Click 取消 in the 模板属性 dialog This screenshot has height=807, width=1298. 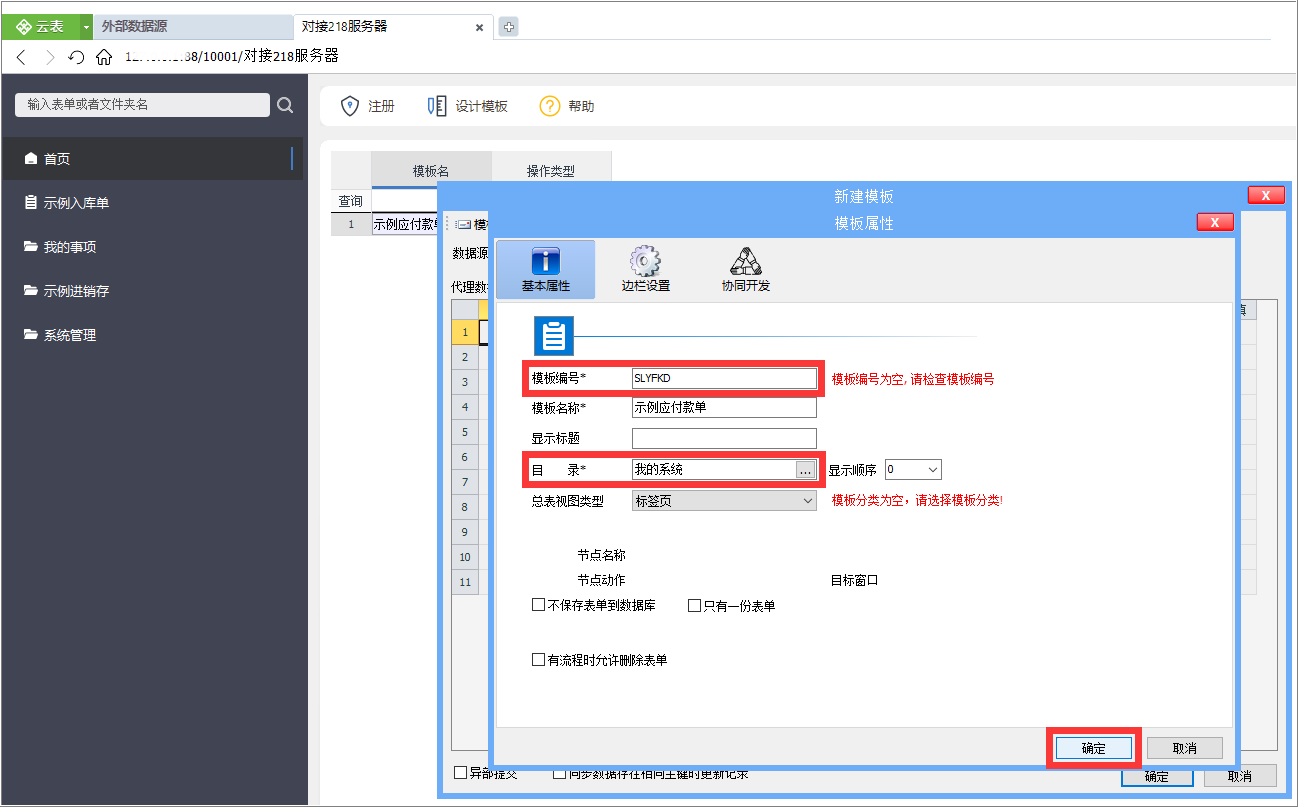click(1185, 748)
